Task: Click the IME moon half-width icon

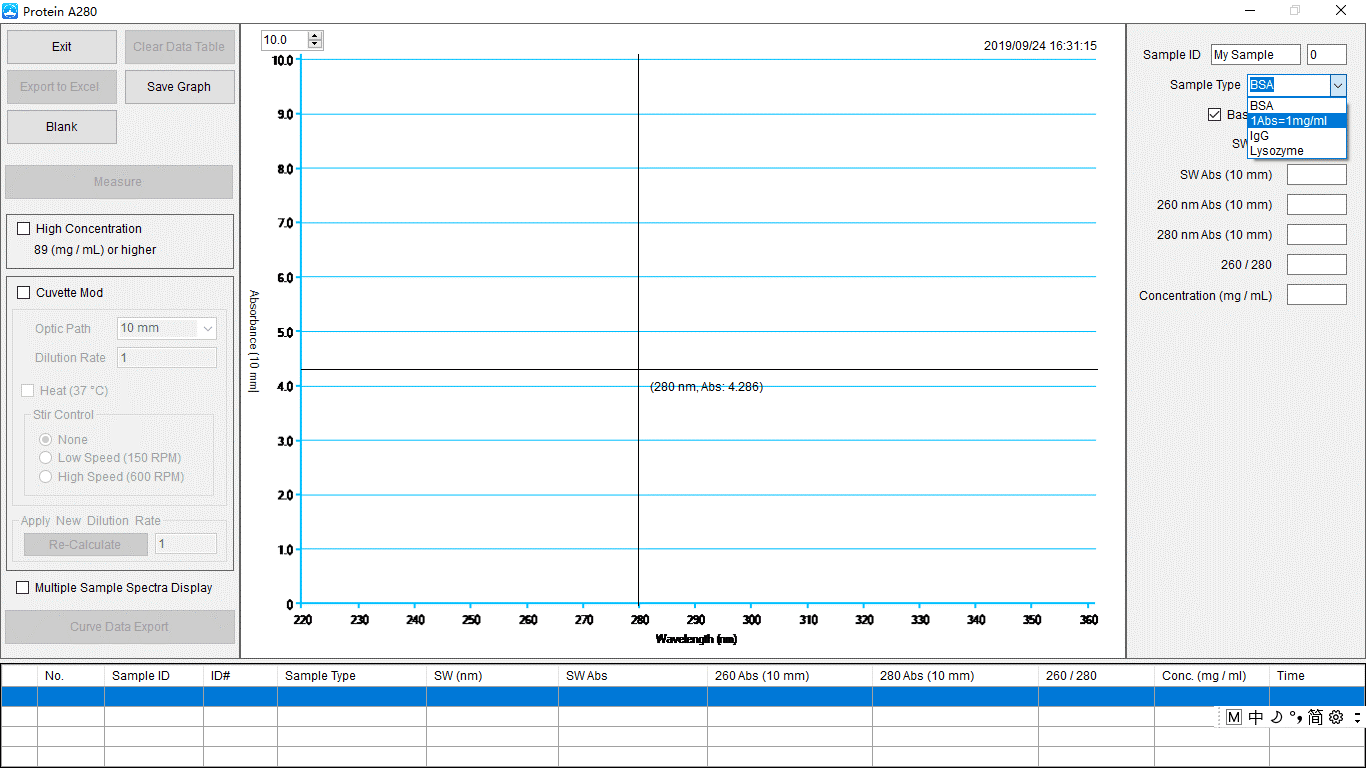Action: click(x=1276, y=717)
